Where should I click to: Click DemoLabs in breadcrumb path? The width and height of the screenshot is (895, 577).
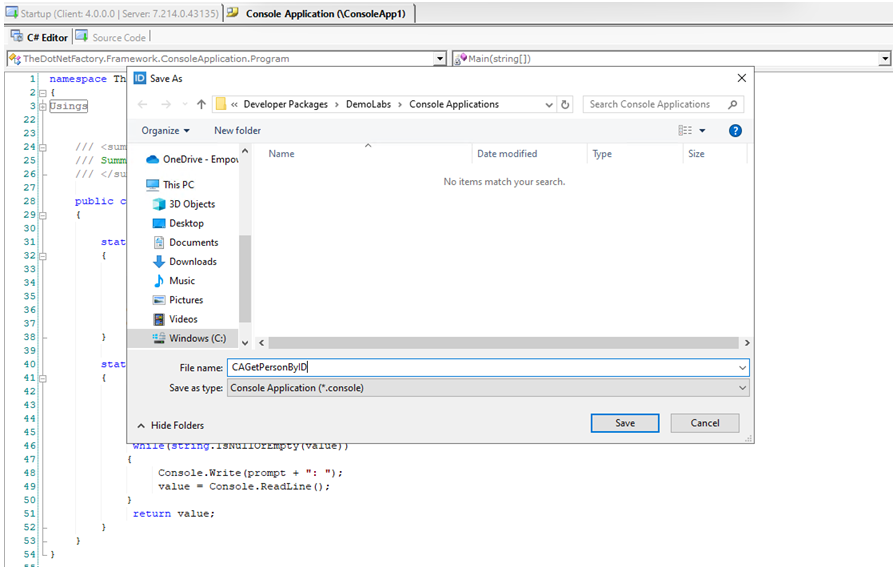[368, 104]
